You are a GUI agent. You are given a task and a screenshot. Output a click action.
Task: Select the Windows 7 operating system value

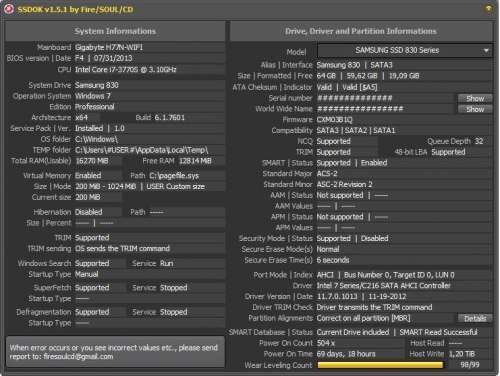[93, 96]
